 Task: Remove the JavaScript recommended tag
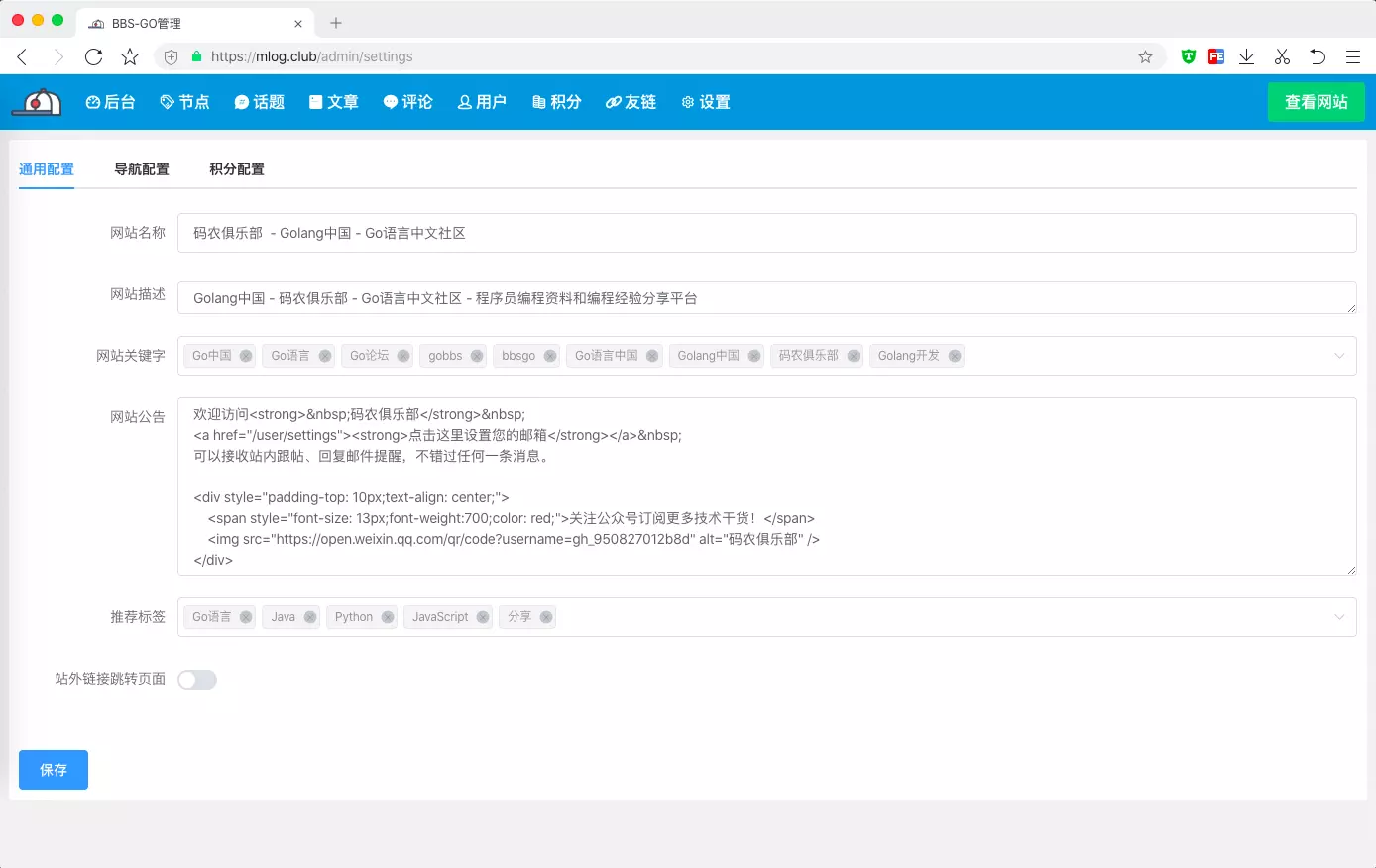483,617
